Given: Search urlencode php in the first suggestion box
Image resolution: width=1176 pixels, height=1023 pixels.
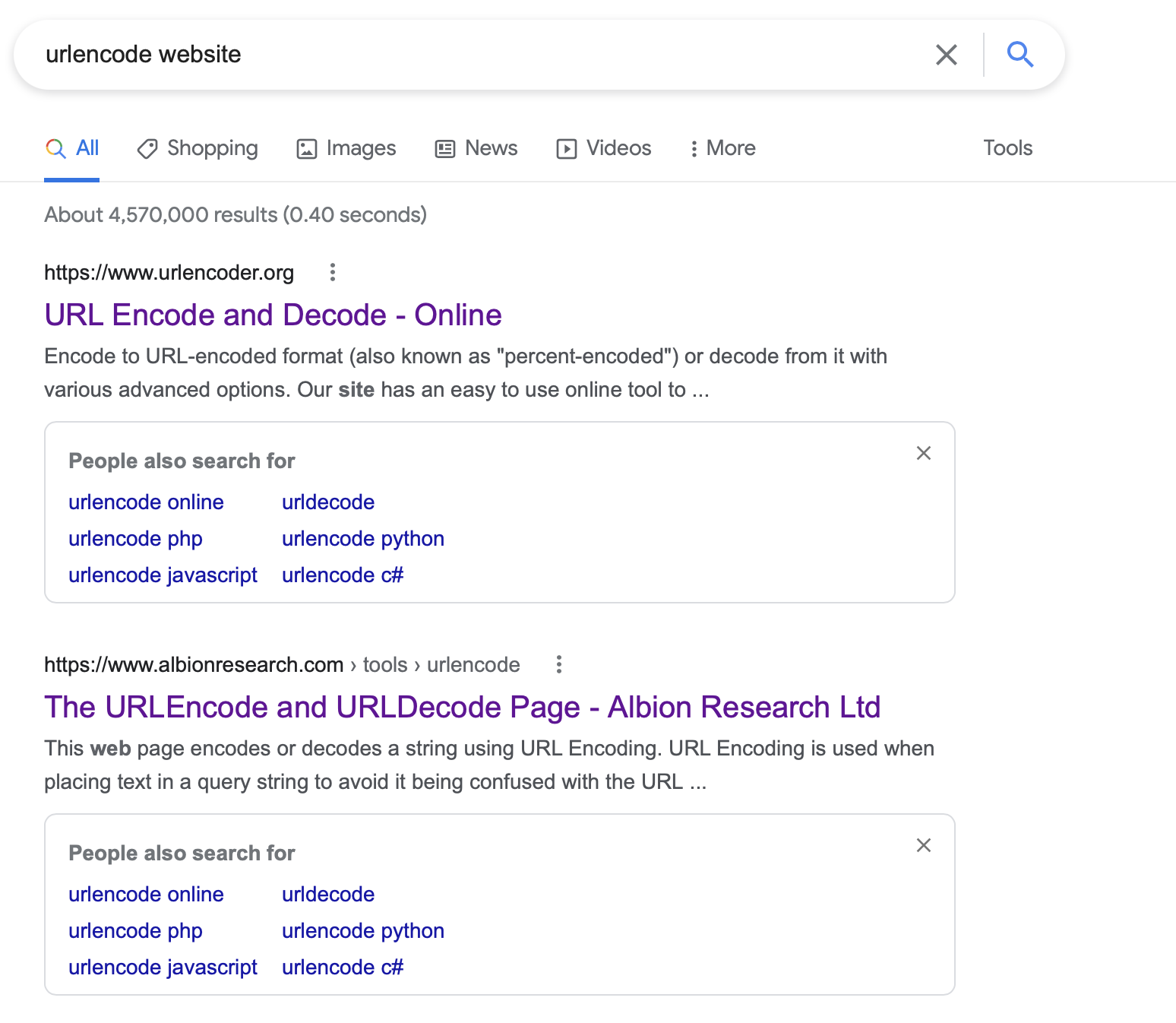Looking at the screenshot, I should (x=135, y=538).
